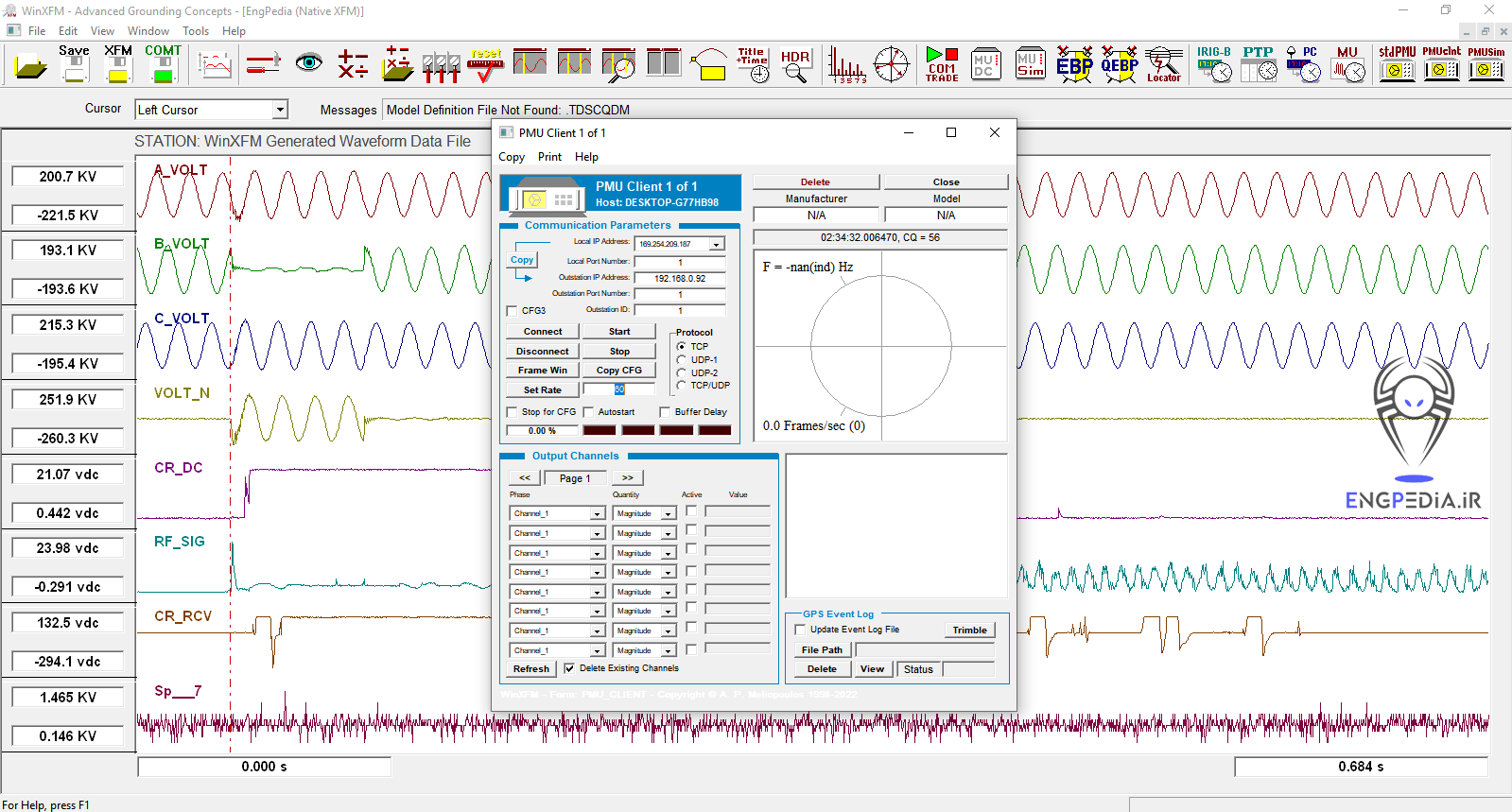Refresh the output channels list
This screenshot has height=812, width=1512.
point(531,669)
